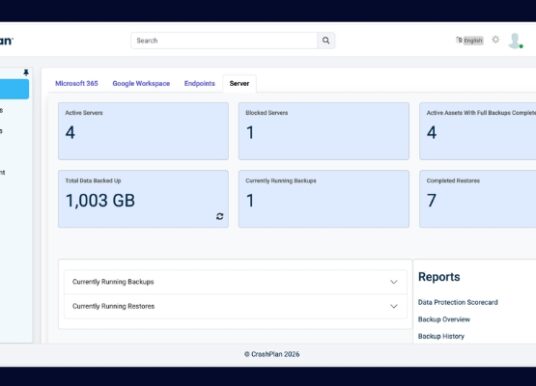This screenshot has width=536, height=386.
Task: Click the English language selector
Action: 470,40
